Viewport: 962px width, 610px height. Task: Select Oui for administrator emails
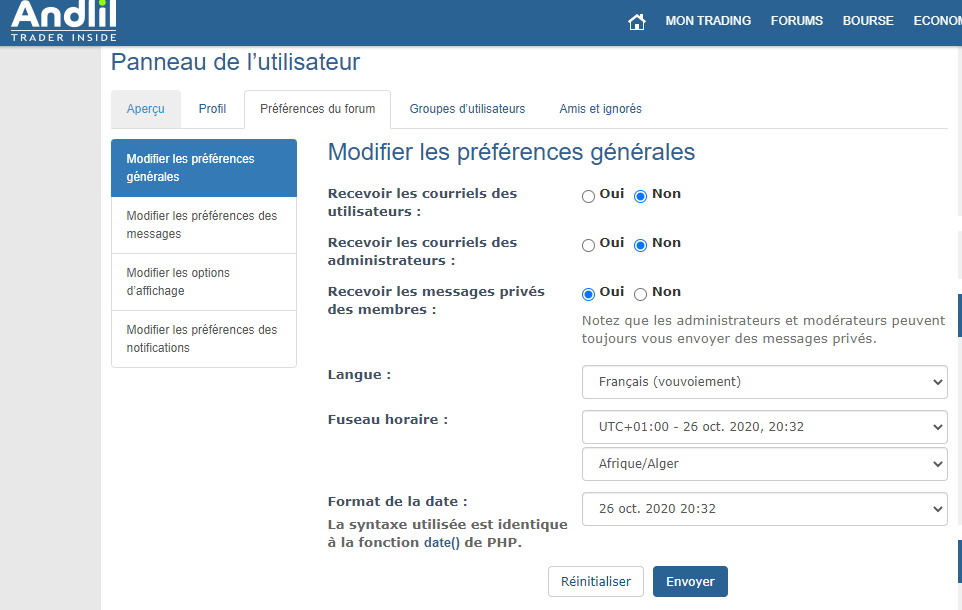[589, 245]
